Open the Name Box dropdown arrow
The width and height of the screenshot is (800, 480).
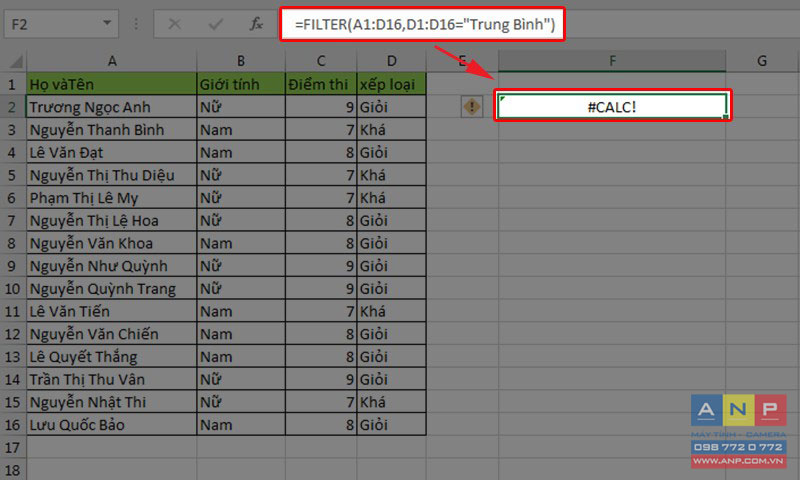point(107,23)
